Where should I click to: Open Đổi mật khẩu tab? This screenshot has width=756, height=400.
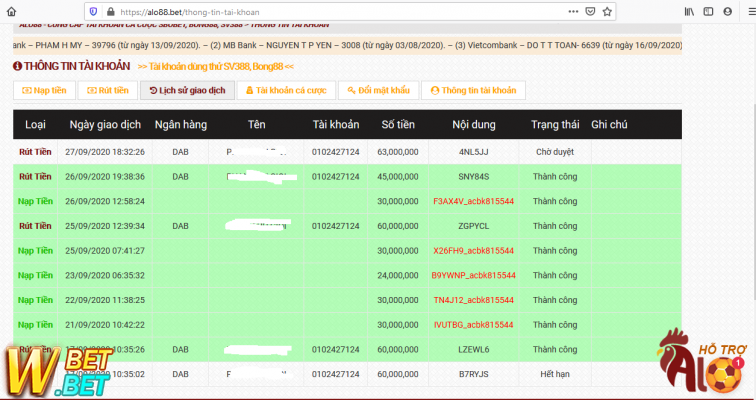378,90
